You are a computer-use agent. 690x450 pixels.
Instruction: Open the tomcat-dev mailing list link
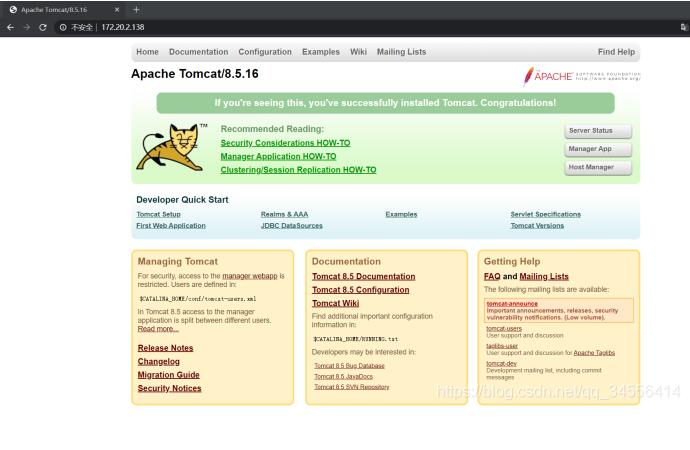pyautogui.click(x=501, y=363)
